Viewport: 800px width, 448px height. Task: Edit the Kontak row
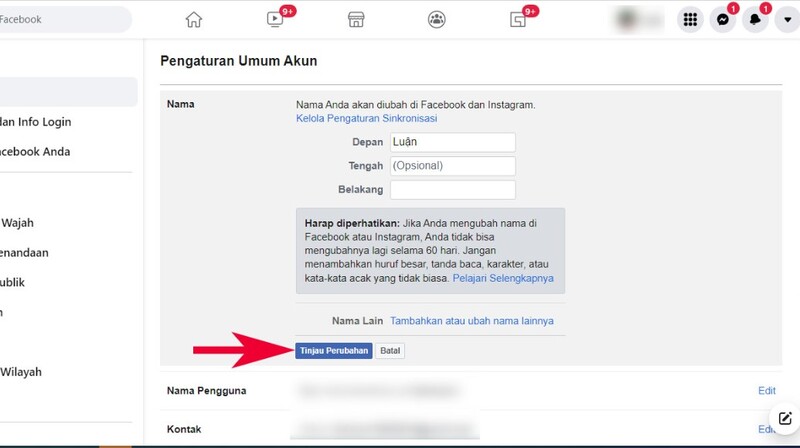coord(766,429)
